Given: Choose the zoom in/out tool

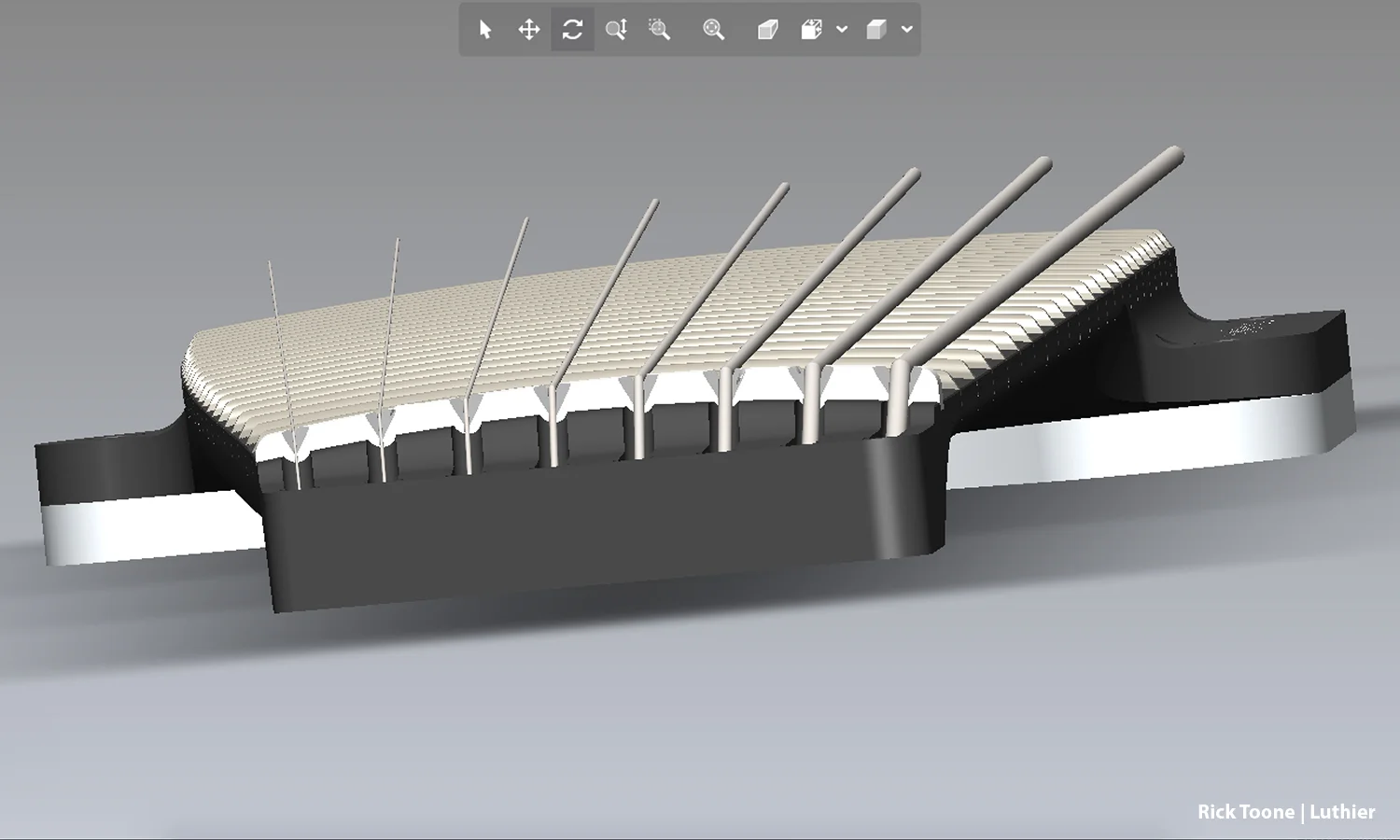Looking at the screenshot, I should (616, 30).
